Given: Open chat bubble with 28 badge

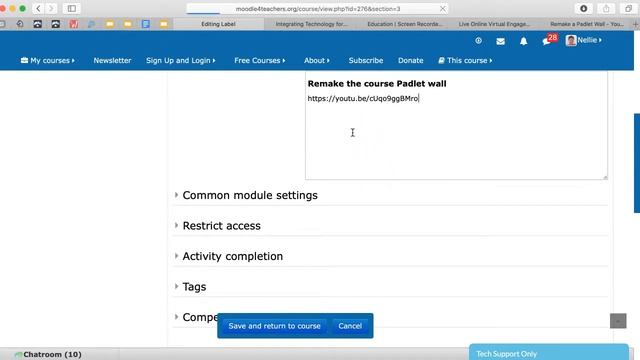Looking at the screenshot, I should [x=549, y=40].
